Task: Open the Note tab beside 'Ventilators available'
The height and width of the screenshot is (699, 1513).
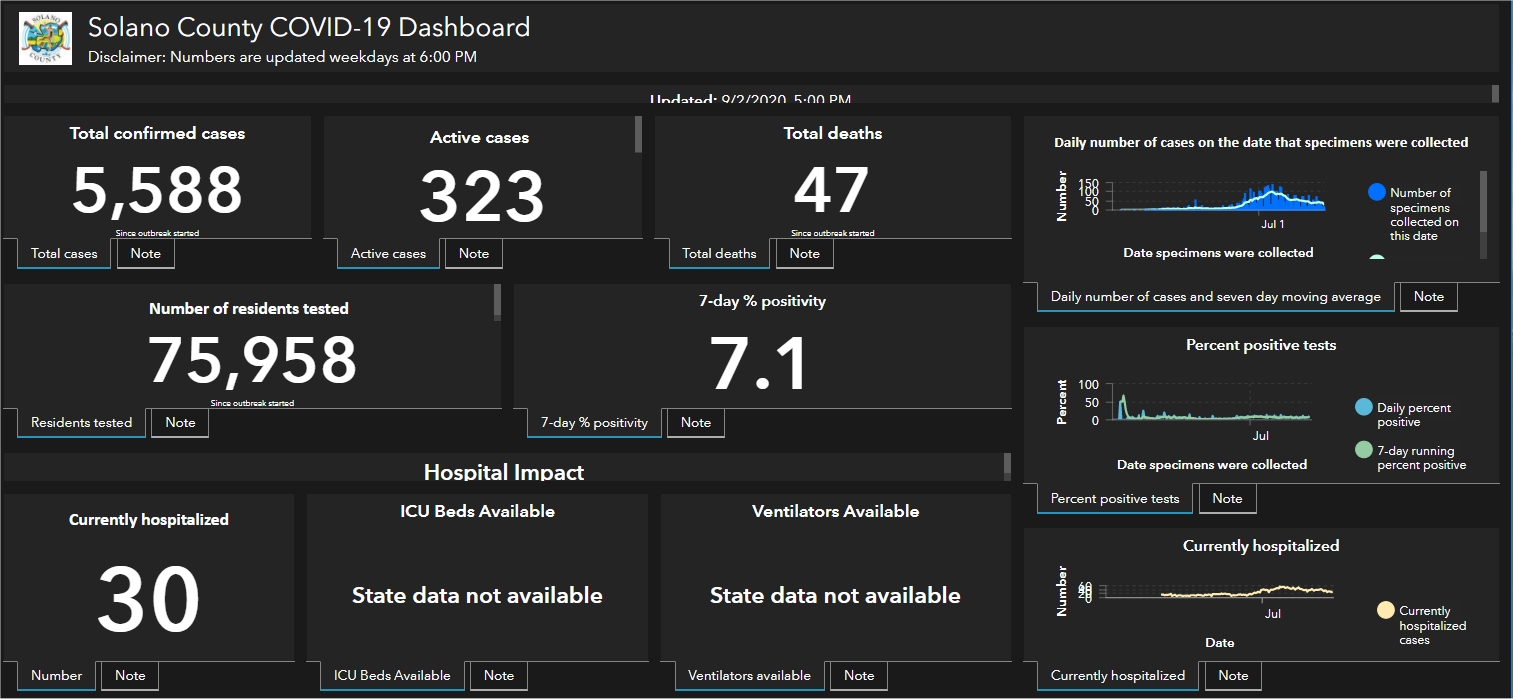Action: point(858,676)
